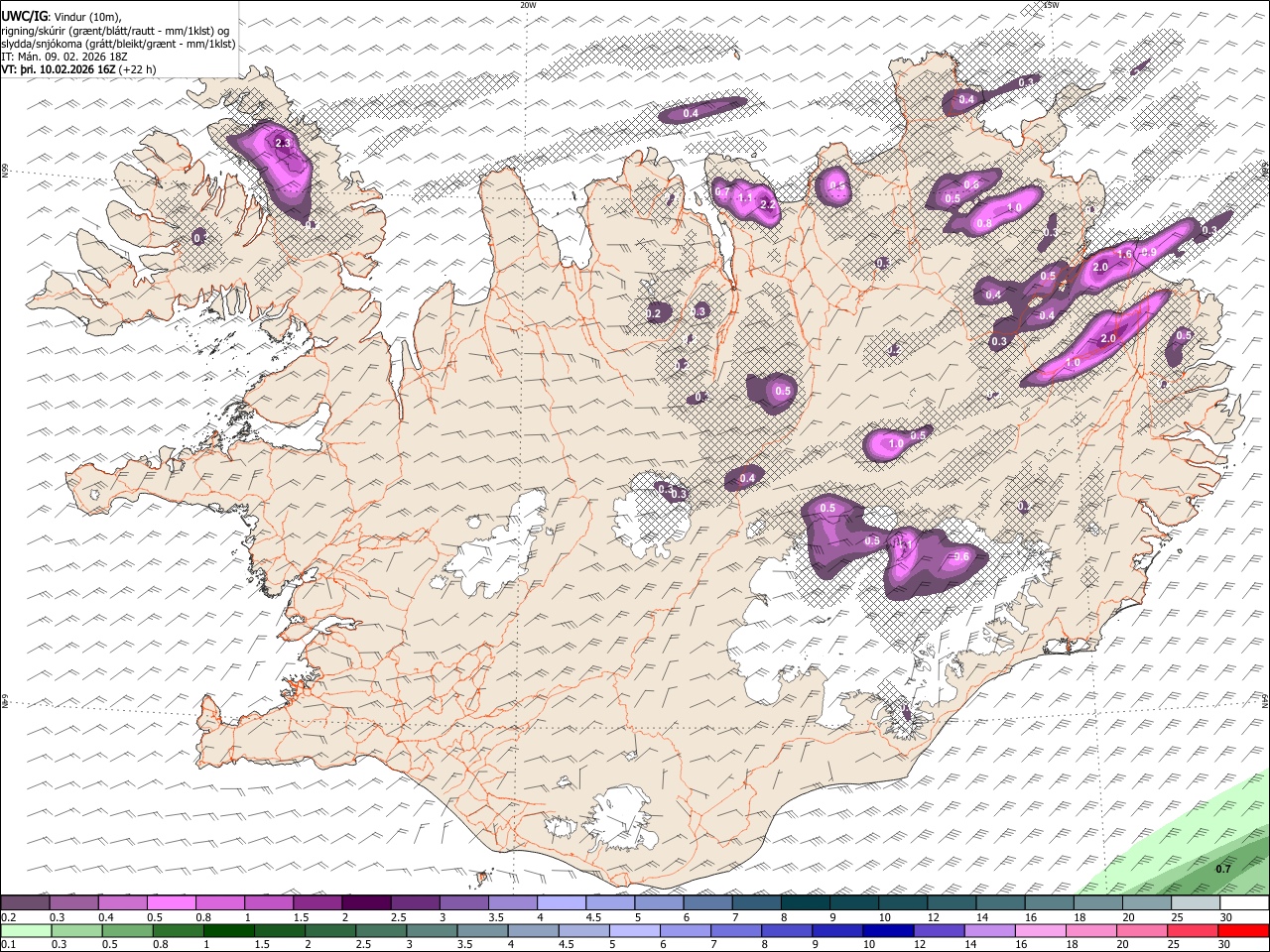Click the 0.1 label under the rain scale

pos(7,945)
